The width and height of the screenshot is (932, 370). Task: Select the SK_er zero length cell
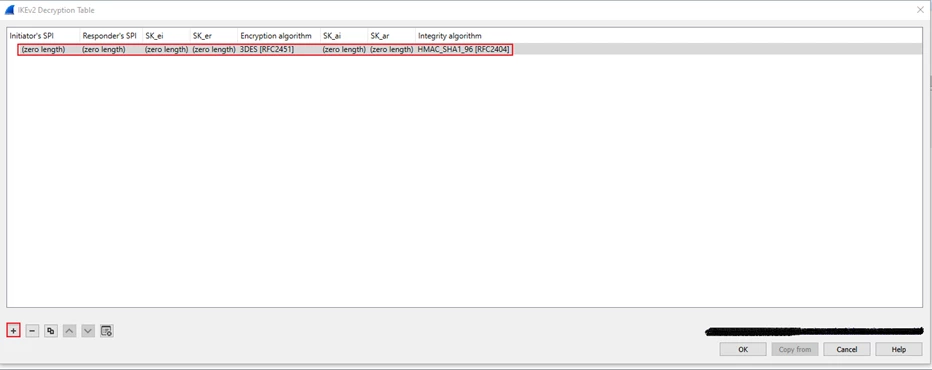(x=213, y=49)
